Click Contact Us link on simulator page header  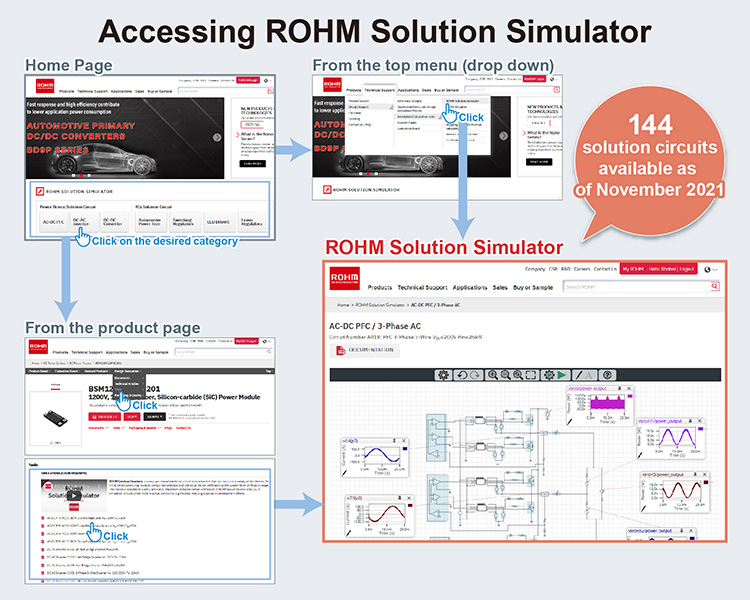point(605,269)
